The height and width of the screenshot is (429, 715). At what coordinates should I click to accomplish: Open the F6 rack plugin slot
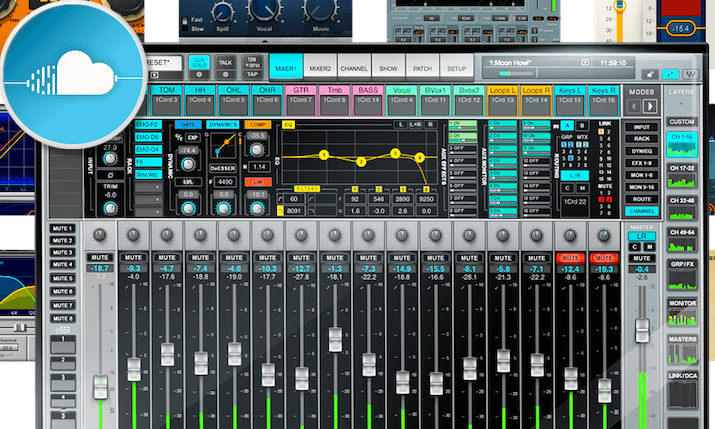pyautogui.click(x=148, y=162)
